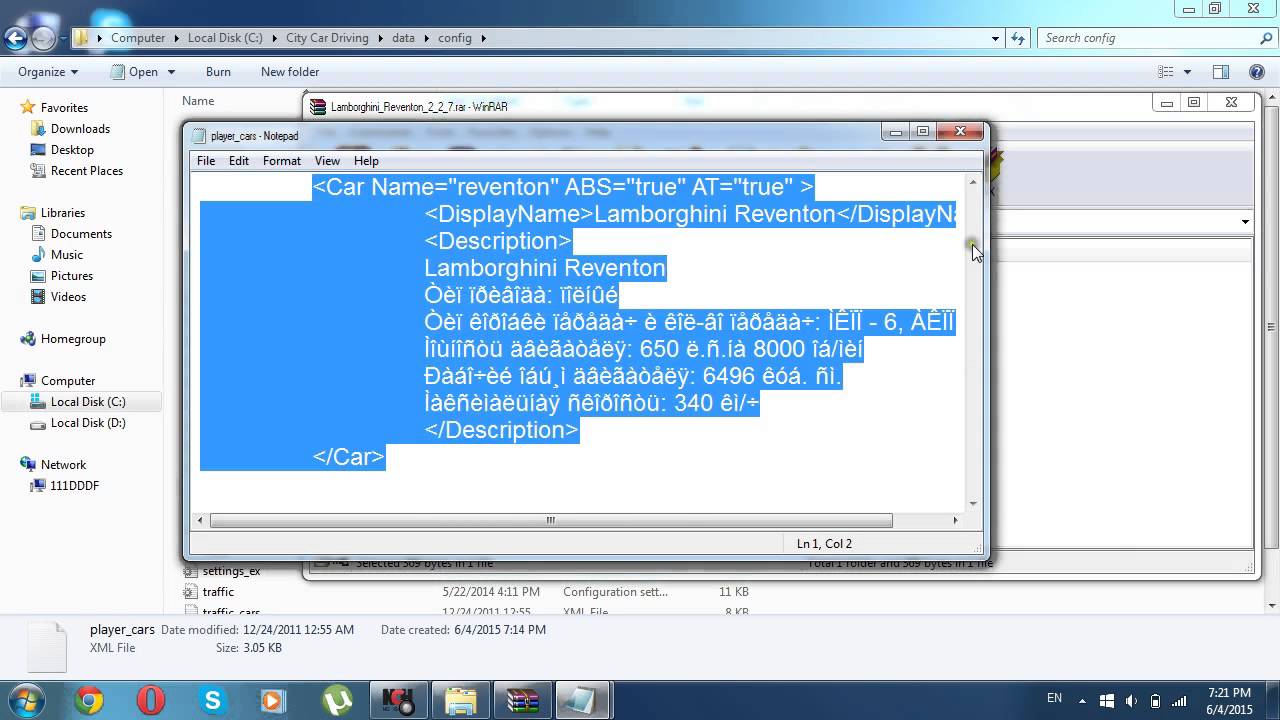The height and width of the screenshot is (720, 1280).
Task: Refresh the config folder view
Action: [1018, 38]
